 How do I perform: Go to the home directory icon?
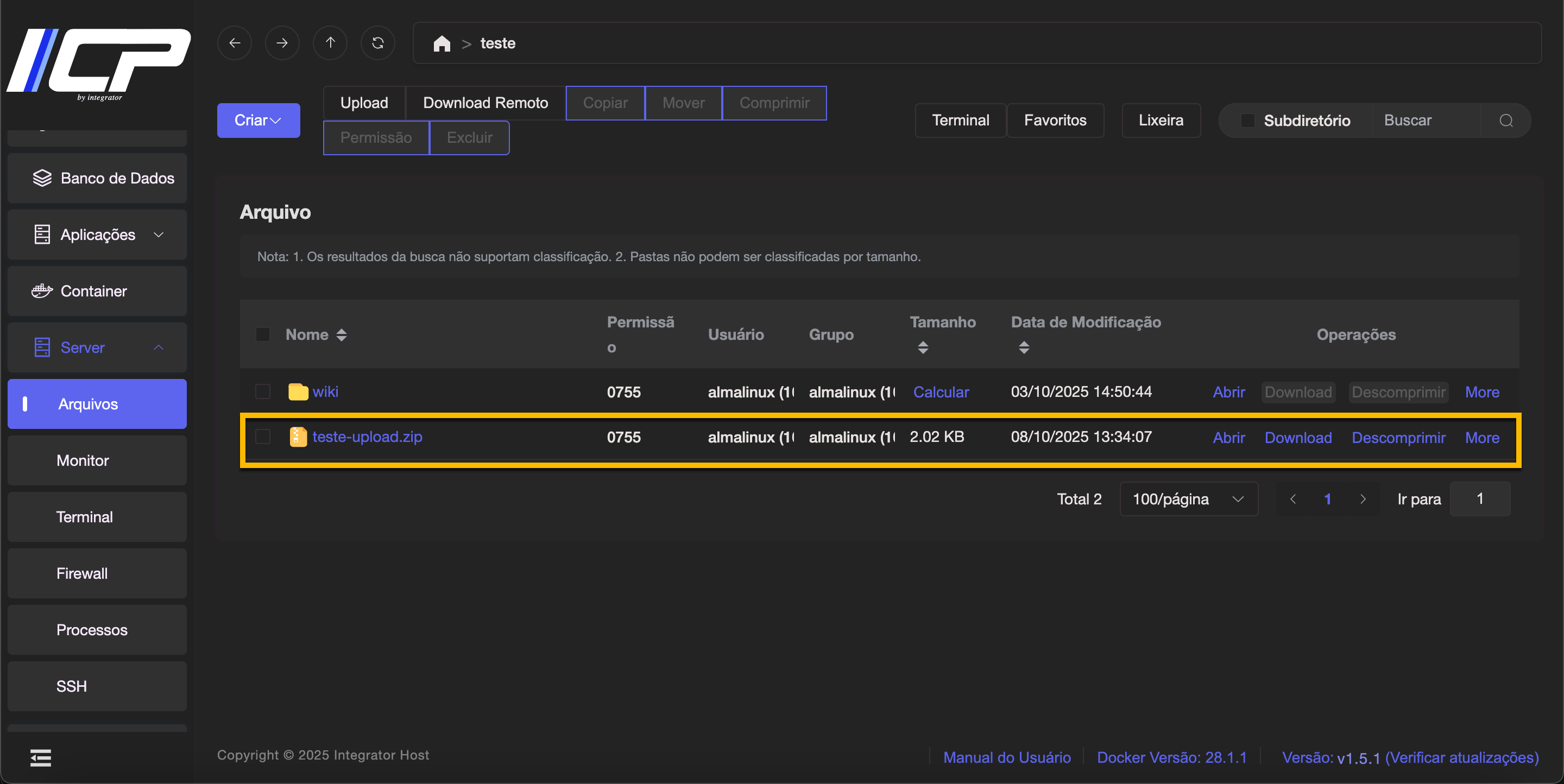pyautogui.click(x=442, y=43)
